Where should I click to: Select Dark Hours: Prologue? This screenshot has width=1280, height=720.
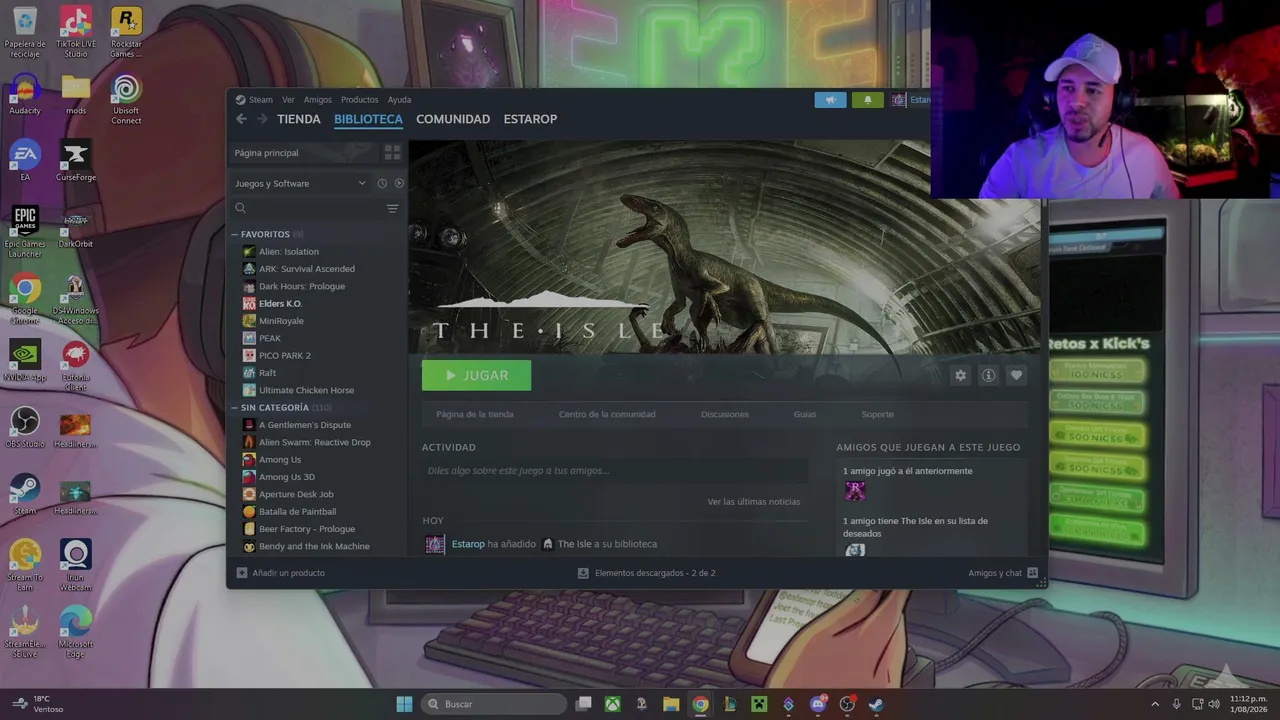point(302,286)
